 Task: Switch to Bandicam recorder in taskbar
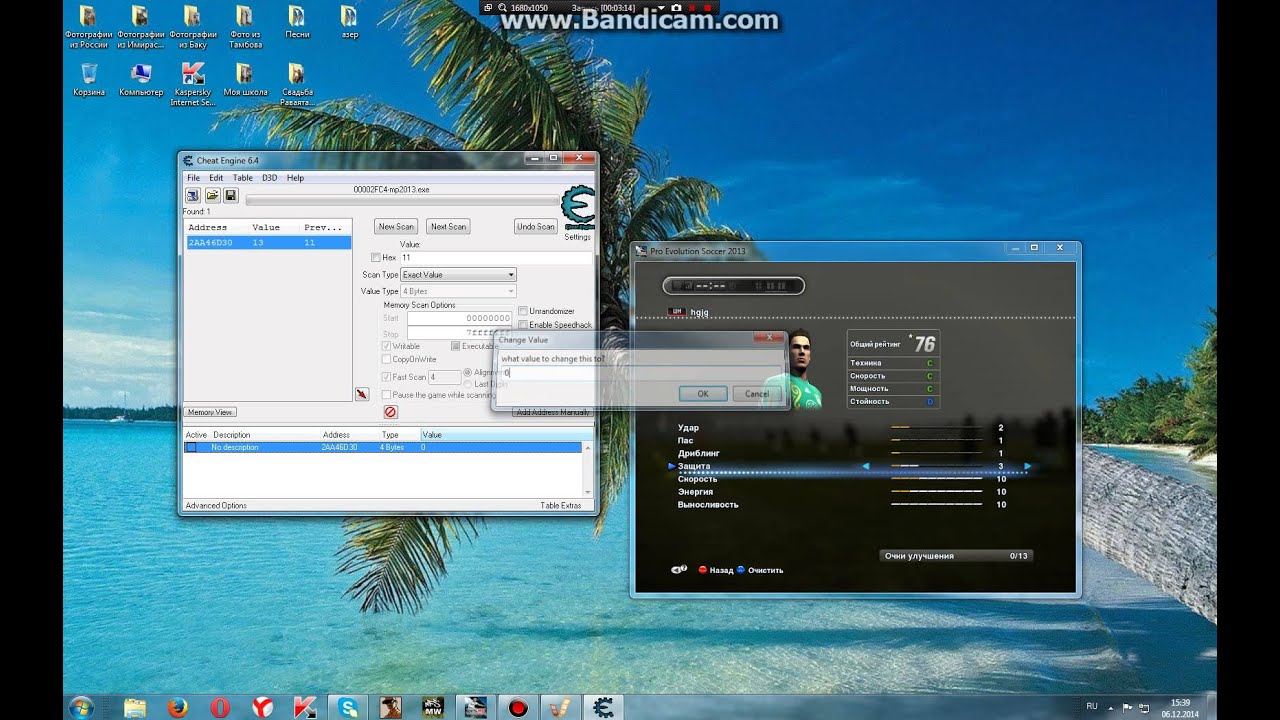(x=517, y=707)
